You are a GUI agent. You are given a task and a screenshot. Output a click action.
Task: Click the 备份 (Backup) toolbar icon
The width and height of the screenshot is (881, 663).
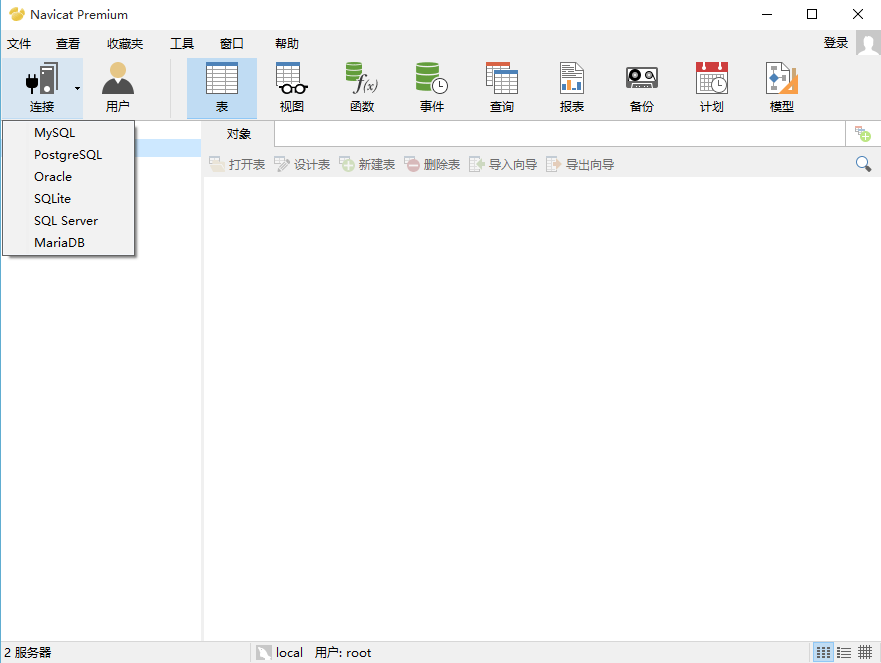[x=641, y=88]
